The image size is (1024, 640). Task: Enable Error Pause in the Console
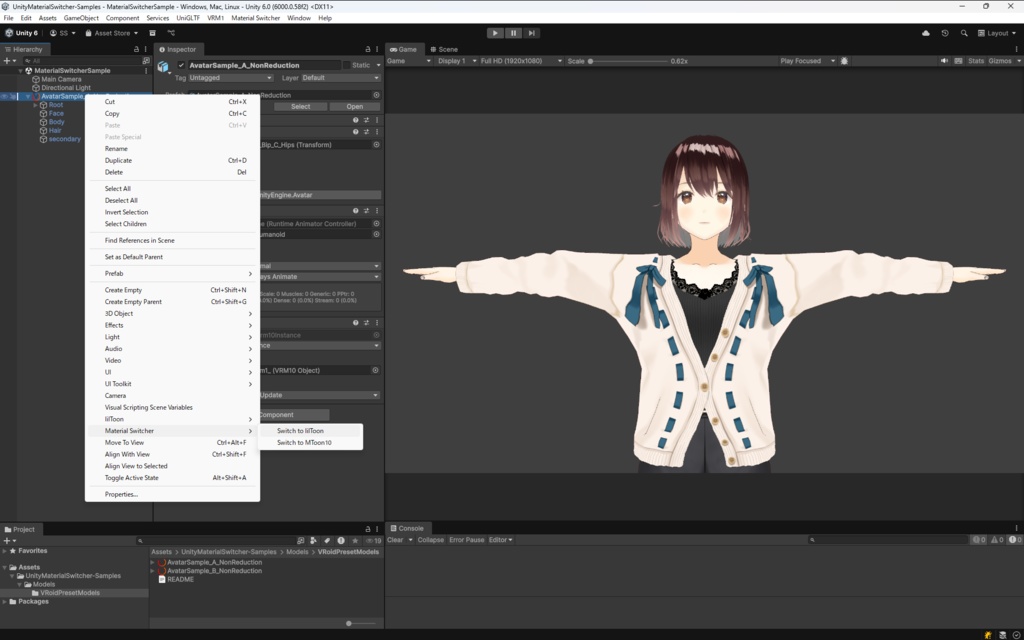tap(465, 539)
